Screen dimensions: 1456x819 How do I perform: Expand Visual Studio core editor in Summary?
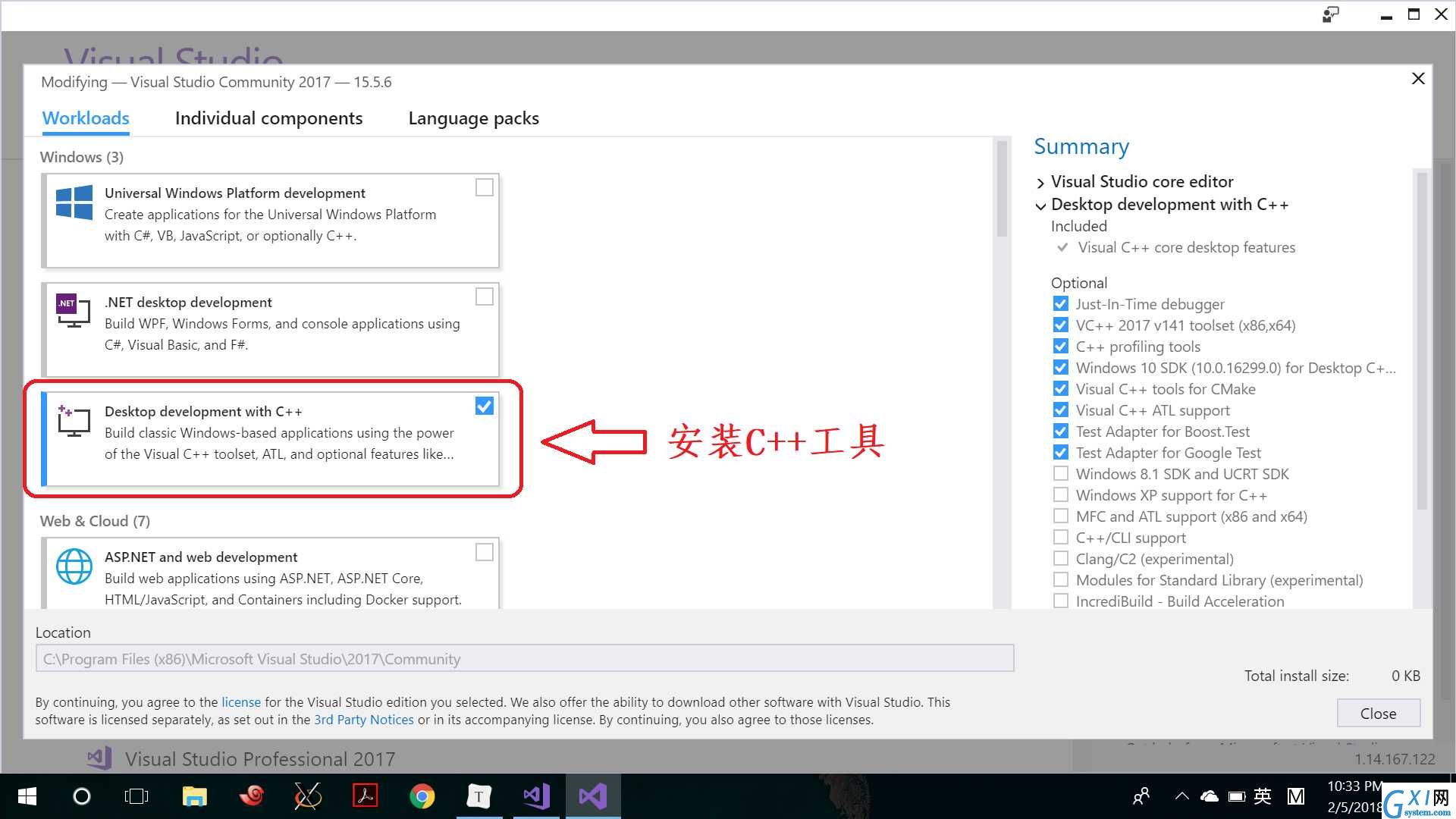pos(1040,183)
